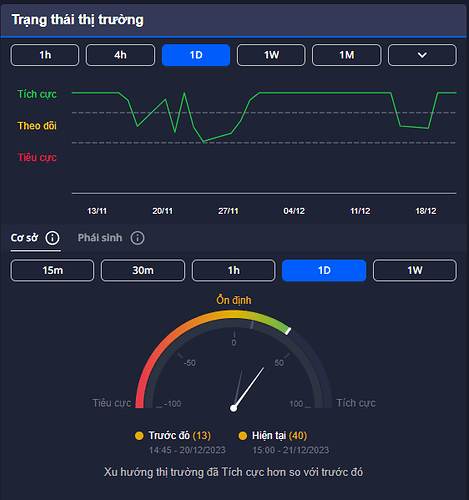Click the 15:00 - 21/12/2023 timestamp
The height and width of the screenshot is (500, 469).
(291, 450)
